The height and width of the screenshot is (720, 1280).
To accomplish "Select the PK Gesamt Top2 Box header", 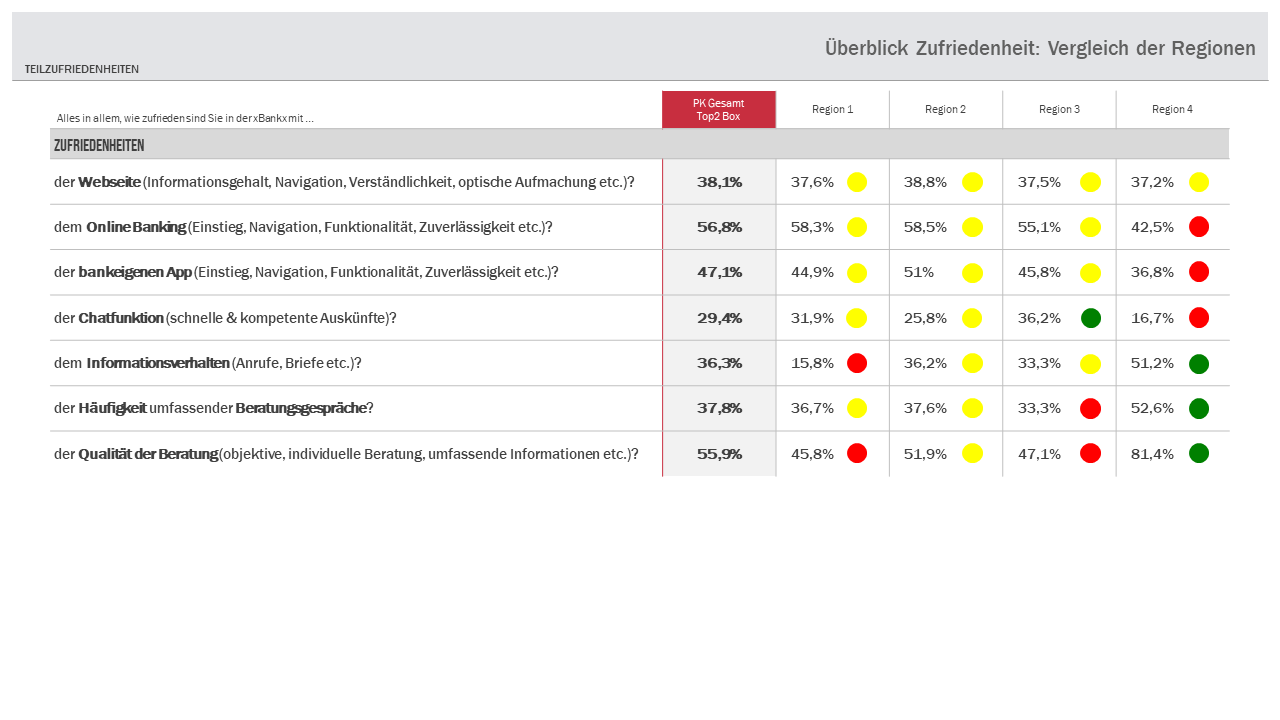I will coord(718,110).
